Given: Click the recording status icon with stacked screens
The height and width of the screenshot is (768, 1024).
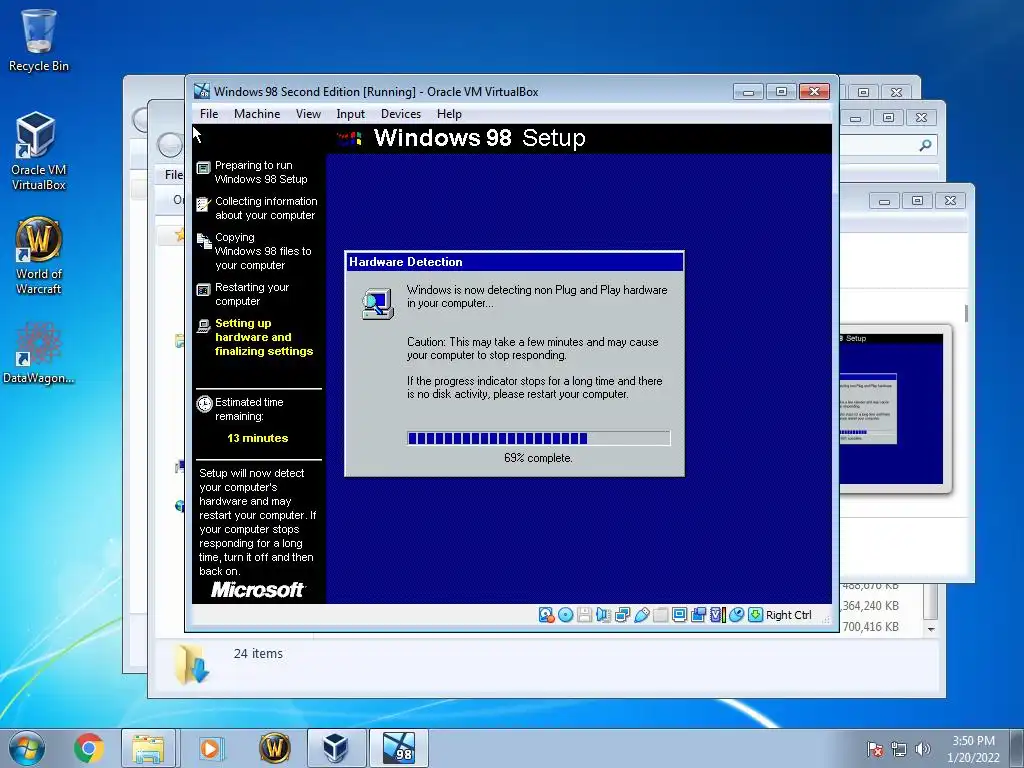Looking at the screenshot, I should (698, 615).
